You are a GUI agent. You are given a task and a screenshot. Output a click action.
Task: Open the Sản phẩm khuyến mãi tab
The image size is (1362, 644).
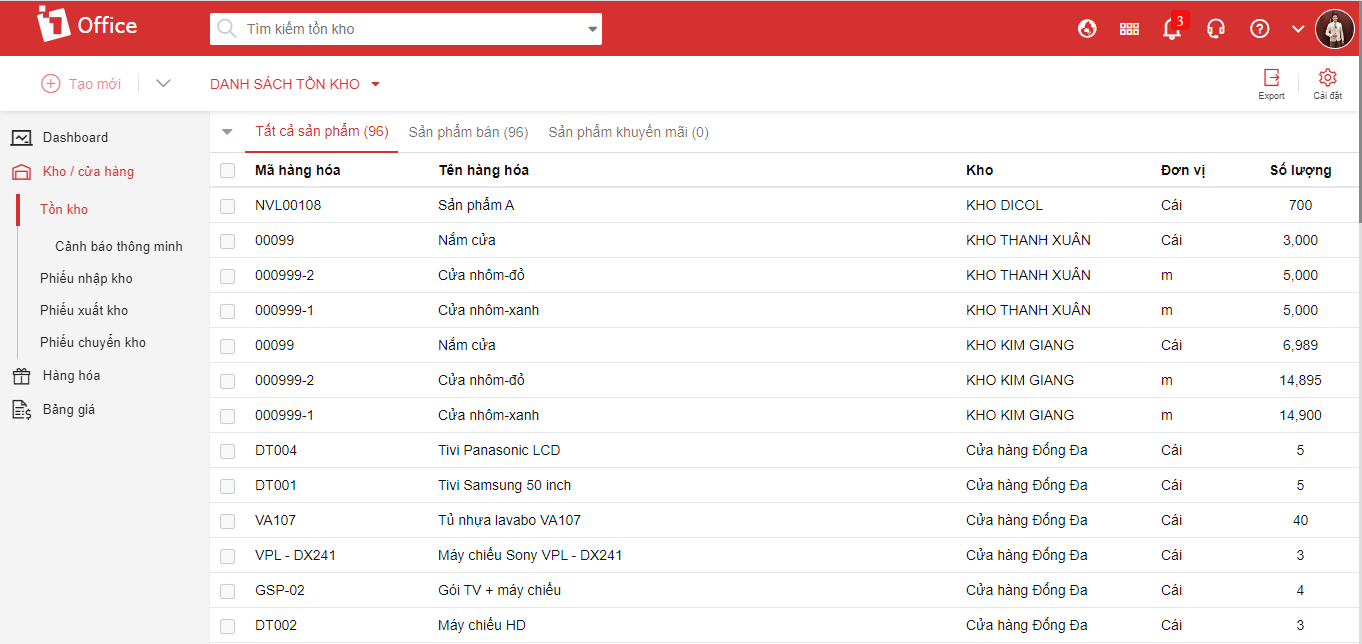click(628, 132)
